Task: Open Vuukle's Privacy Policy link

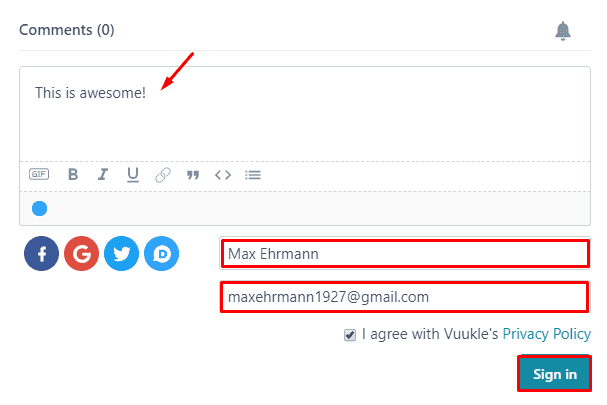Action: pos(546,334)
